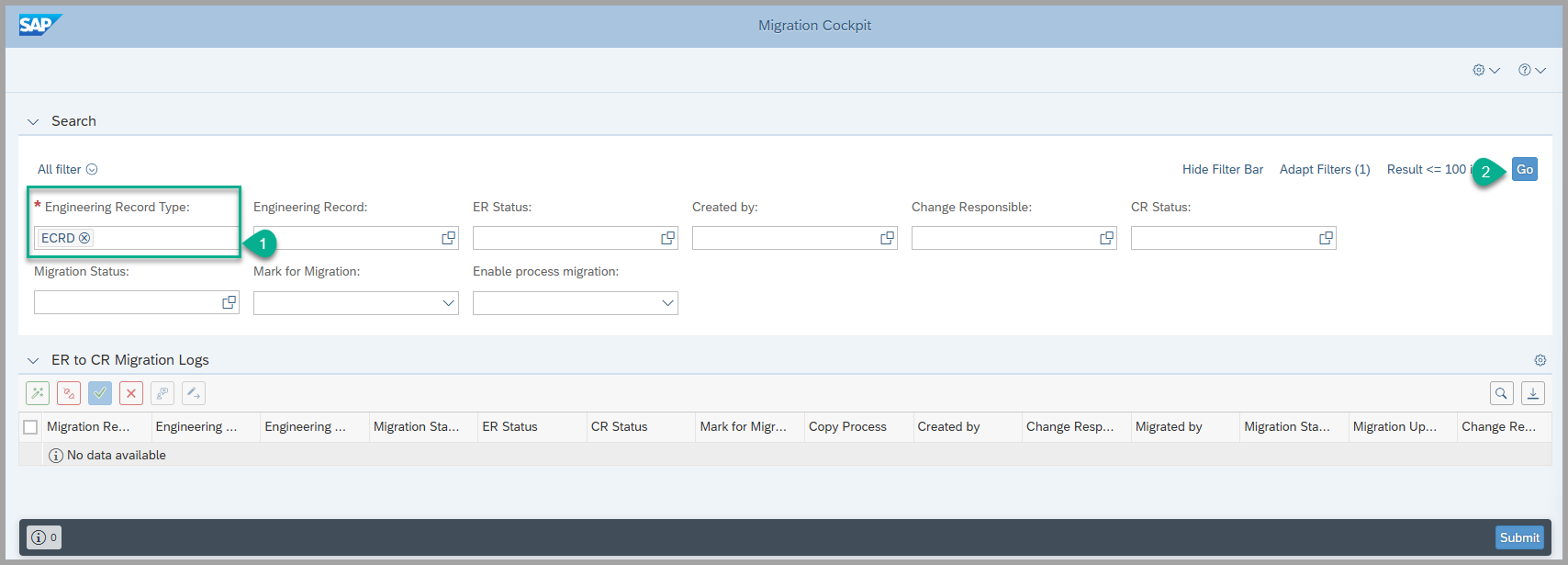Screen dimensions: 1568x565
Task: Click the Hide Filter Bar link
Action: [x=1222, y=169]
